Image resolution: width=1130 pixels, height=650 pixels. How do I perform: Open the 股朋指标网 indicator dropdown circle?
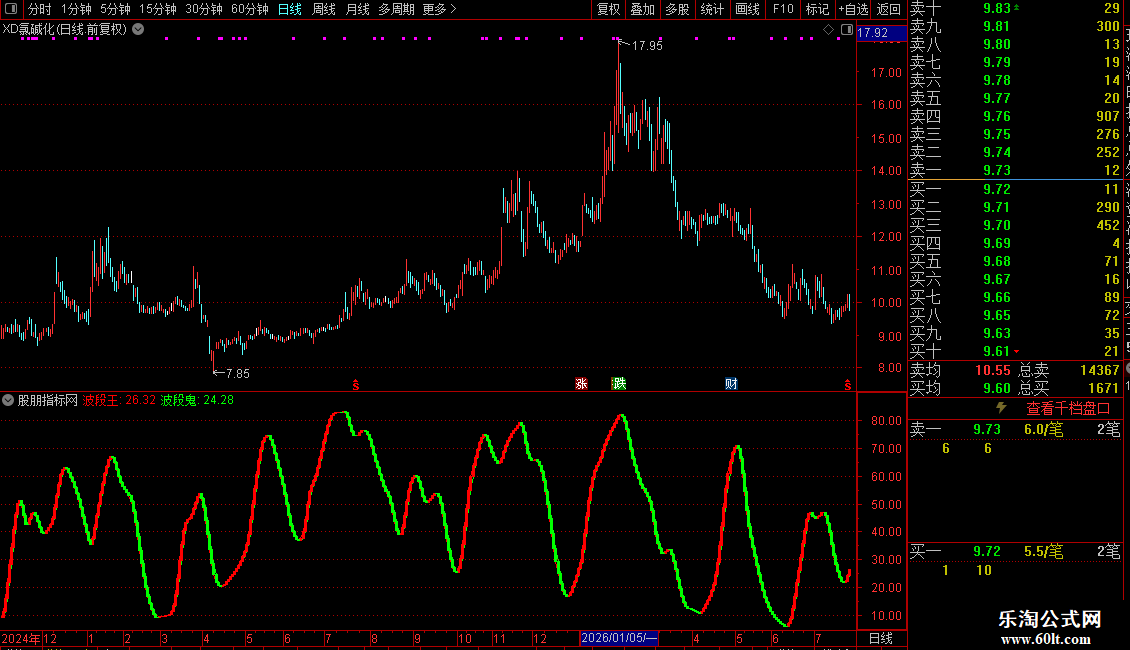point(8,400)
